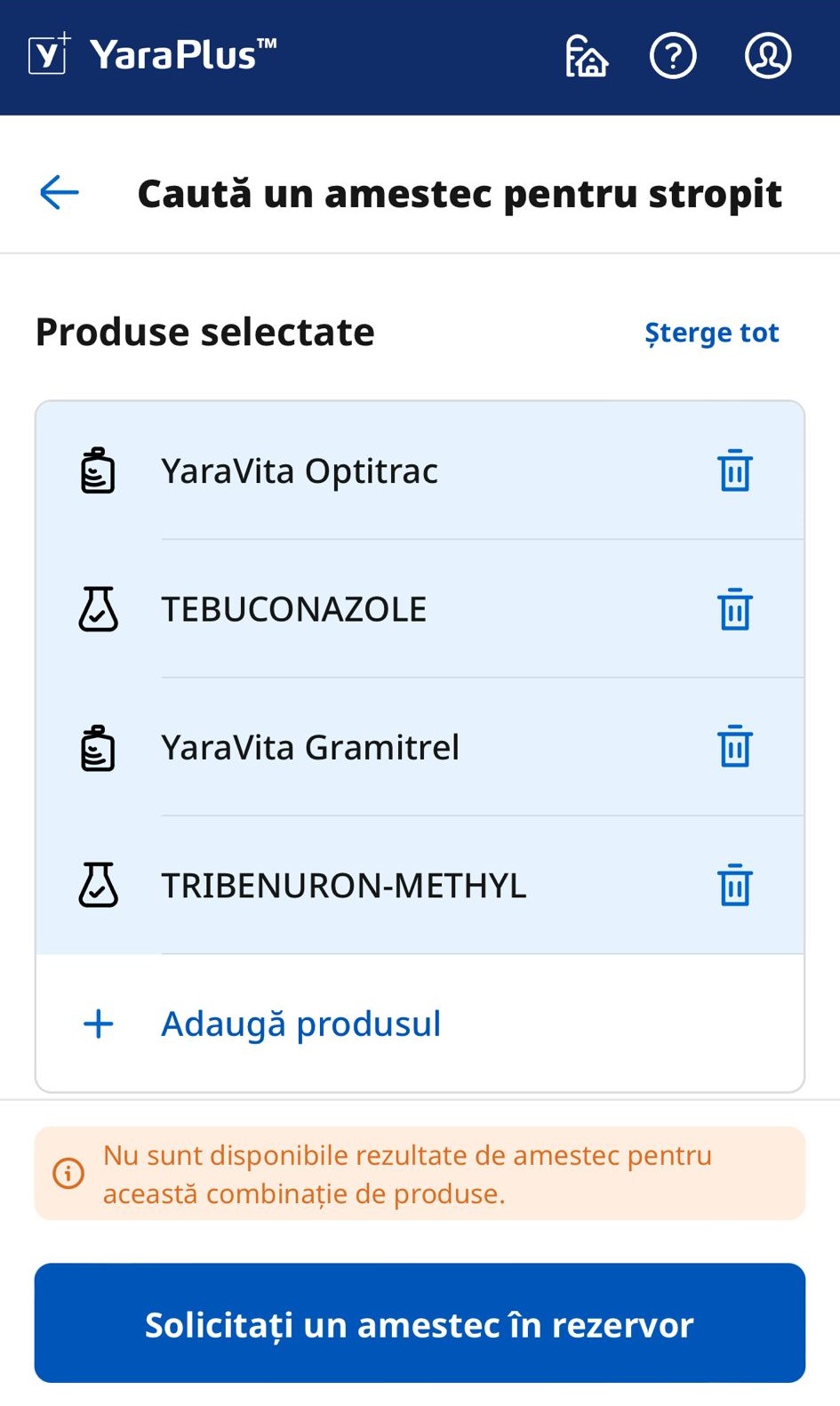Click the no-results warning message banner
Viewport: 840px width, 1406px height.
(x=420, y=1173)
